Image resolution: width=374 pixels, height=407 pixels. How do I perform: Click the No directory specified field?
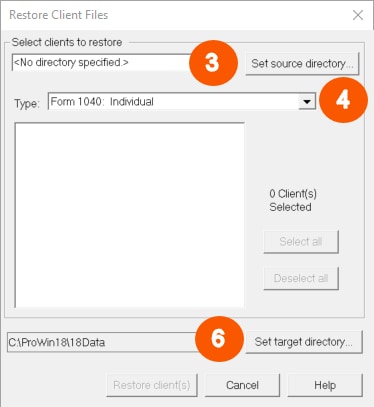click(x=102, y=62)
